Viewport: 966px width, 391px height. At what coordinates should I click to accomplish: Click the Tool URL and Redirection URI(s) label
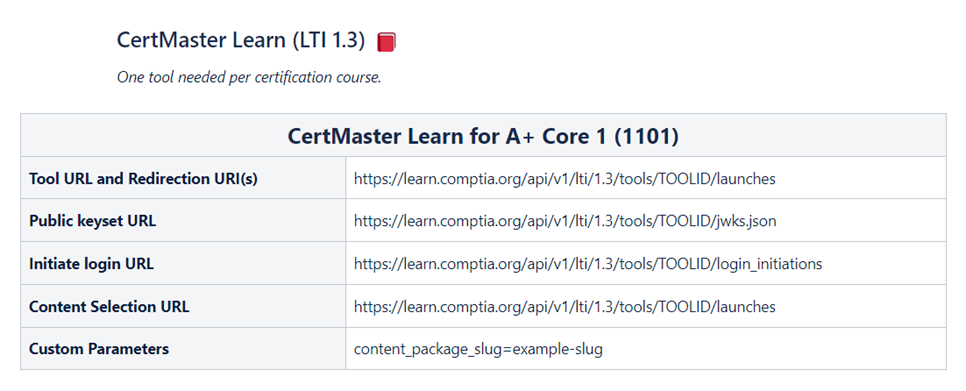[x=143, y=179]
